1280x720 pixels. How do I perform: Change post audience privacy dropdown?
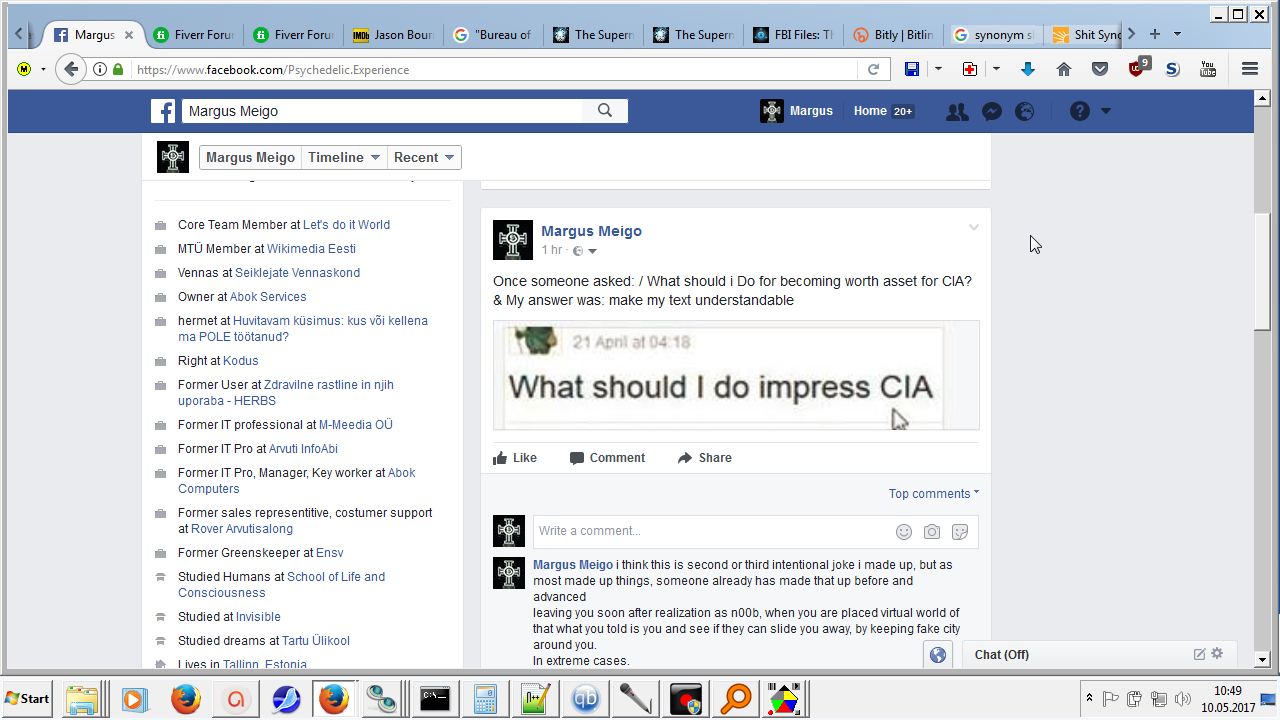tap(585, 251)
